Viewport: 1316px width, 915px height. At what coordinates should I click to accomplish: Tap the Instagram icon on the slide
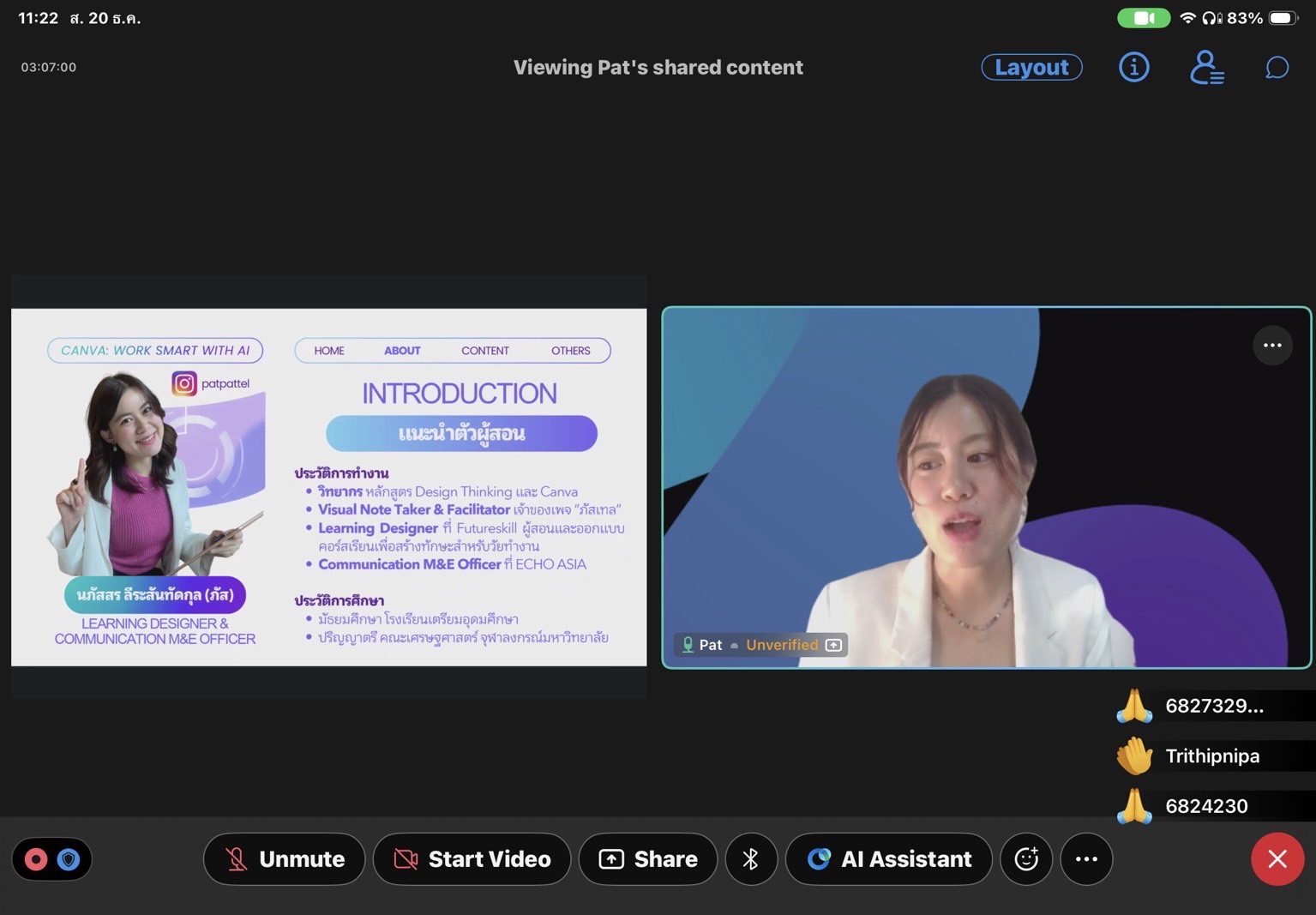184,383
